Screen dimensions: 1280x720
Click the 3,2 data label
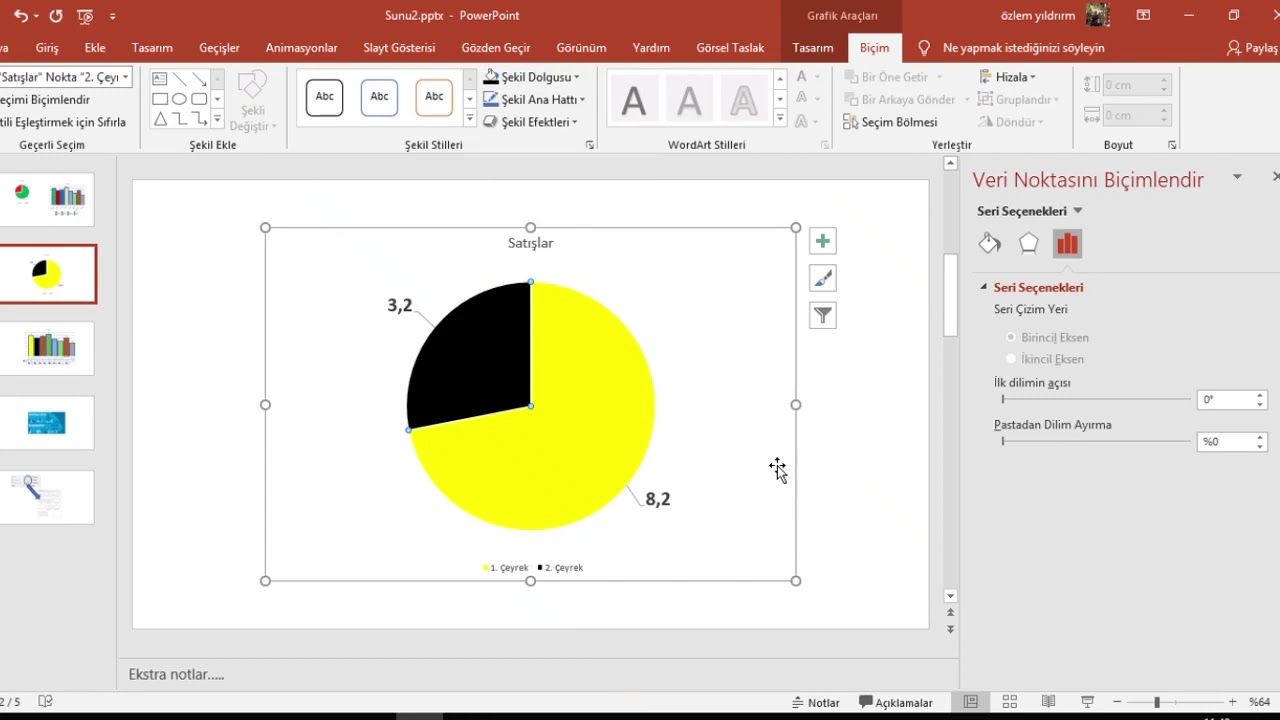400,306
